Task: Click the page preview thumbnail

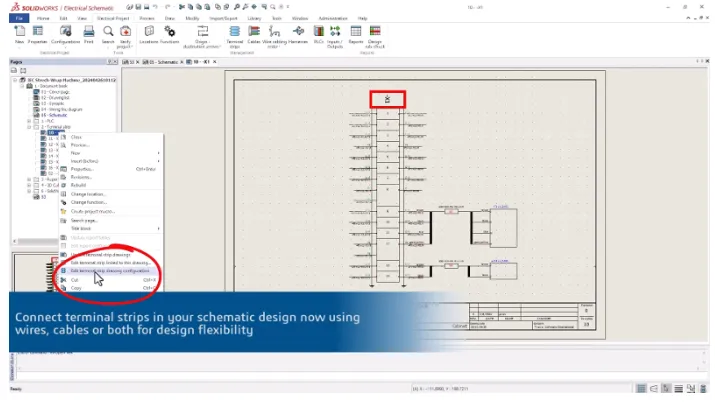Action: (36, 273)
